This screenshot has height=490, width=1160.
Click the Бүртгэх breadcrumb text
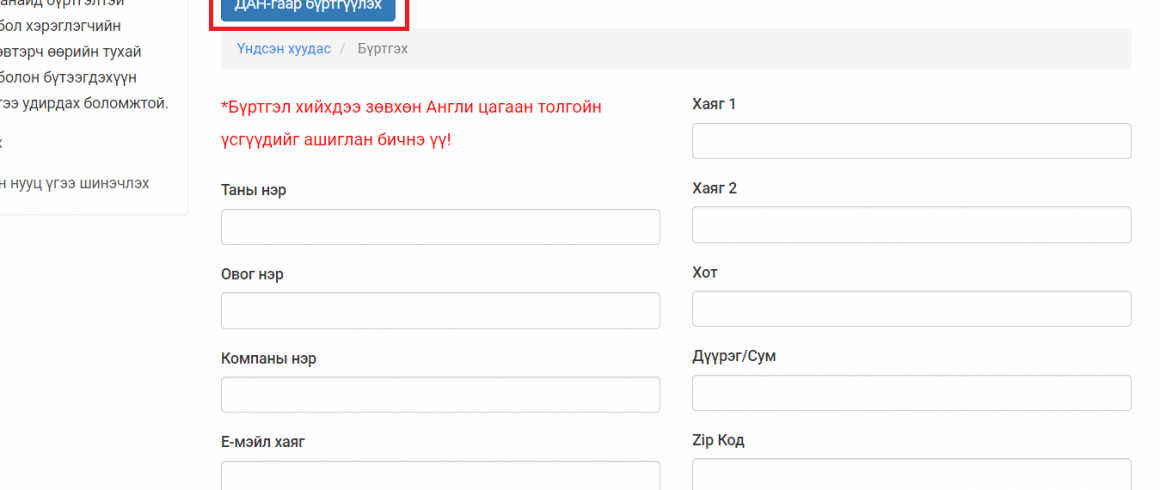pos(382,49)
